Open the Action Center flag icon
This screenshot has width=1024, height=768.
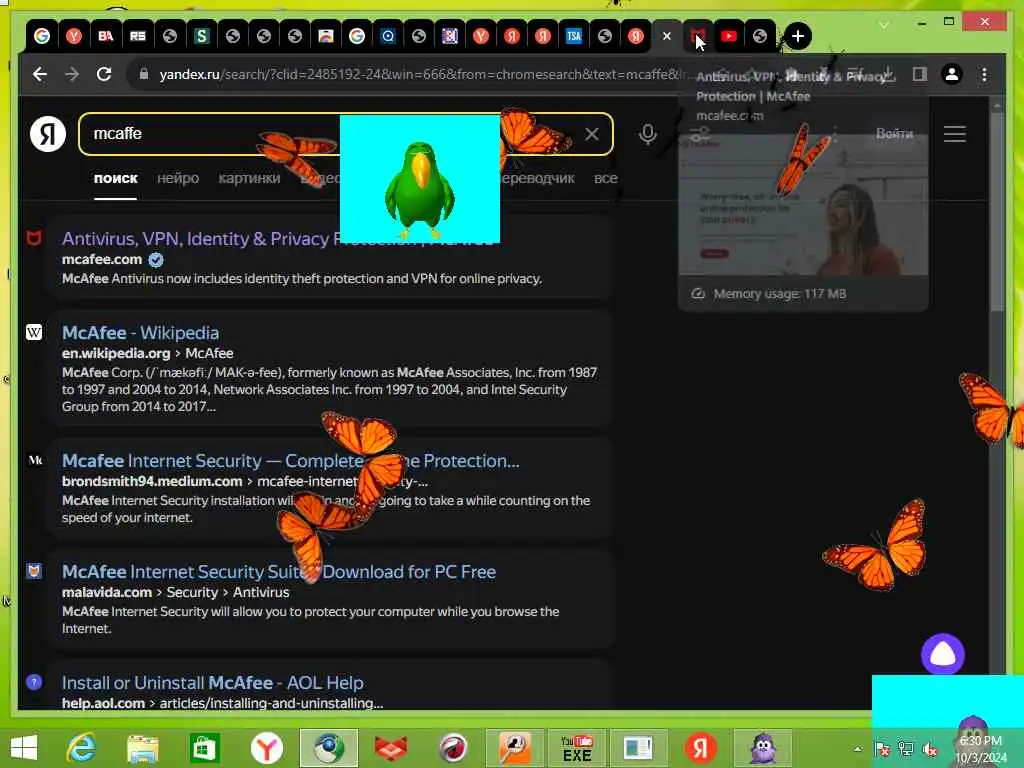(882, 749)
